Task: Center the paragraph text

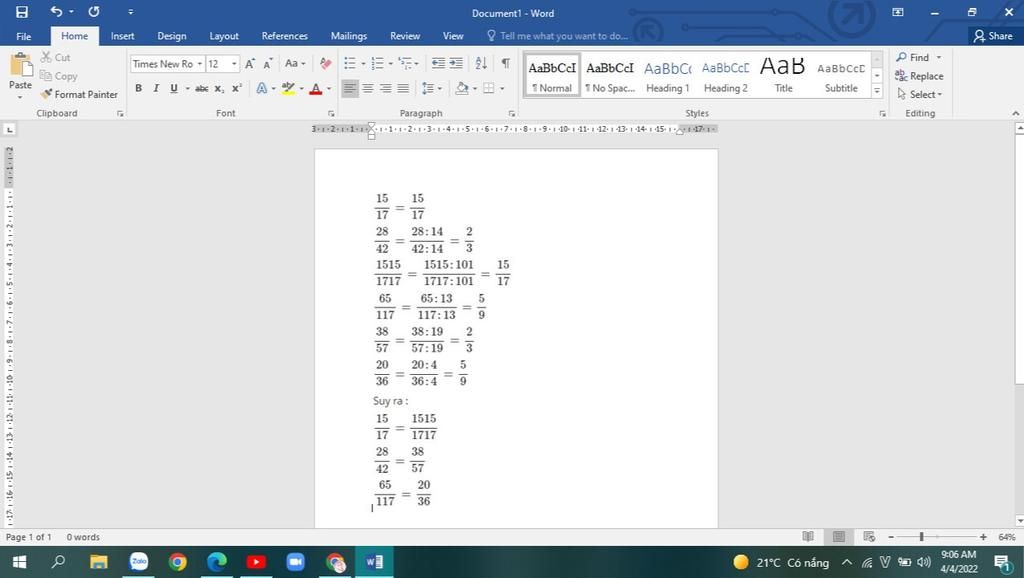Action: [368, 88]
